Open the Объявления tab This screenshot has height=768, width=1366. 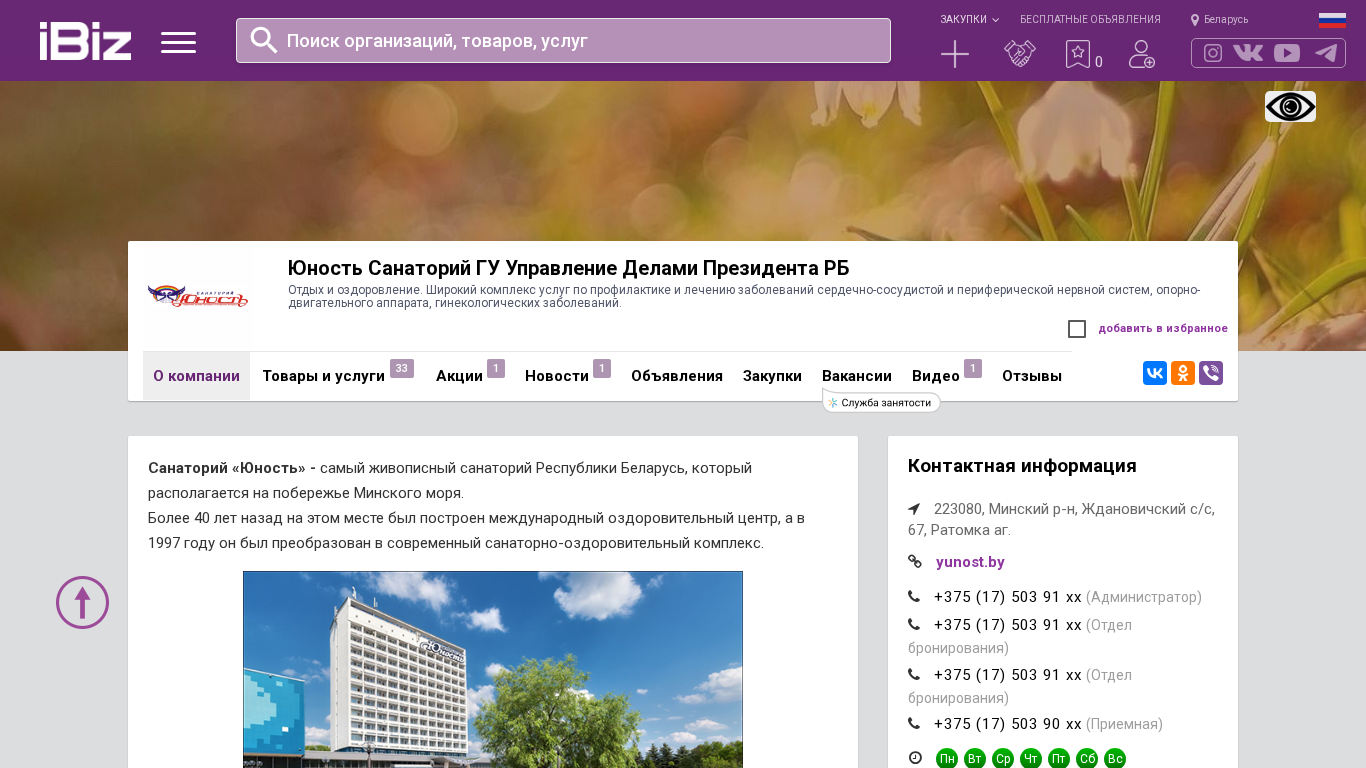[677, 376]
